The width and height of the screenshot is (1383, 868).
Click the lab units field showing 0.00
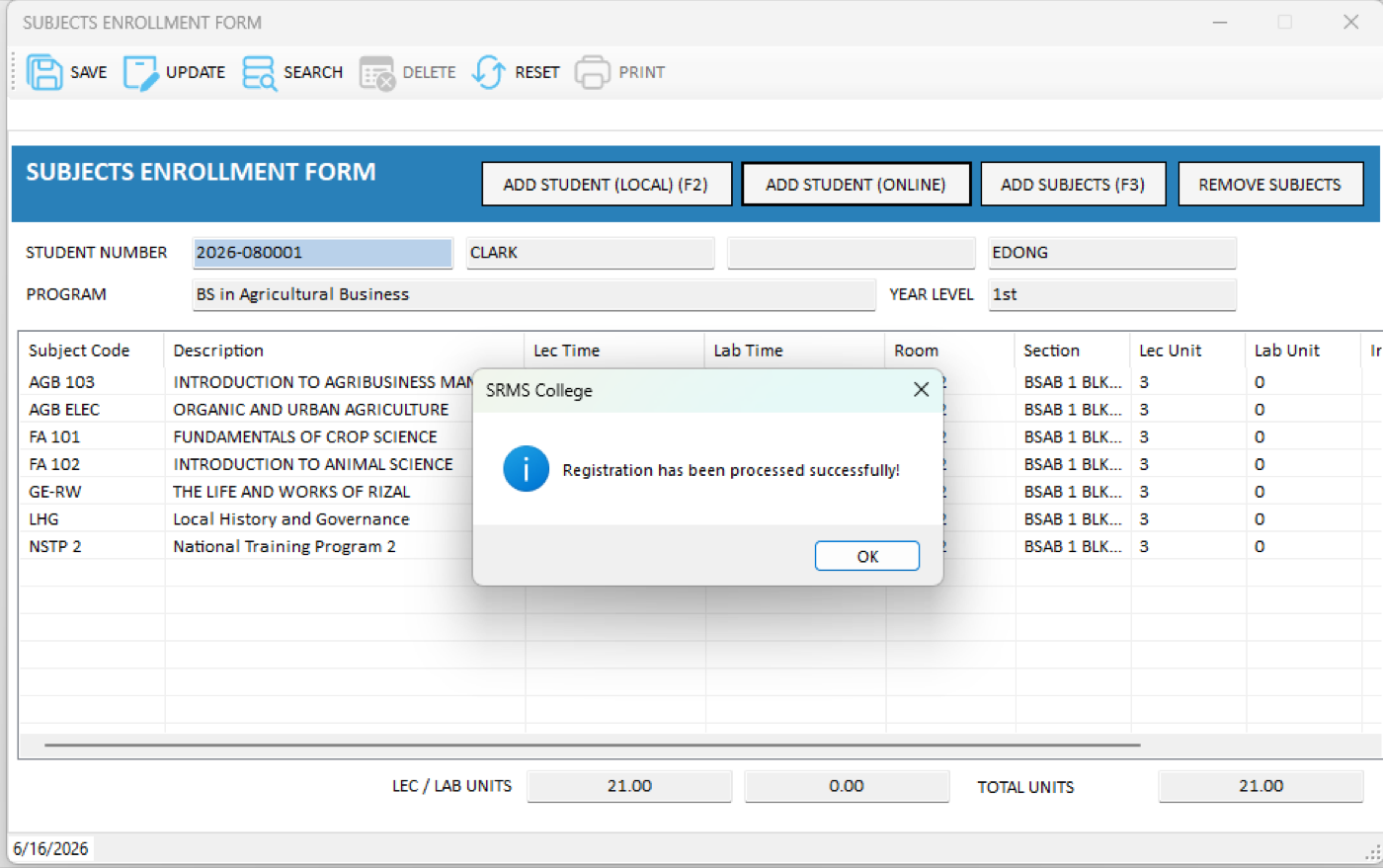(847, 786)
